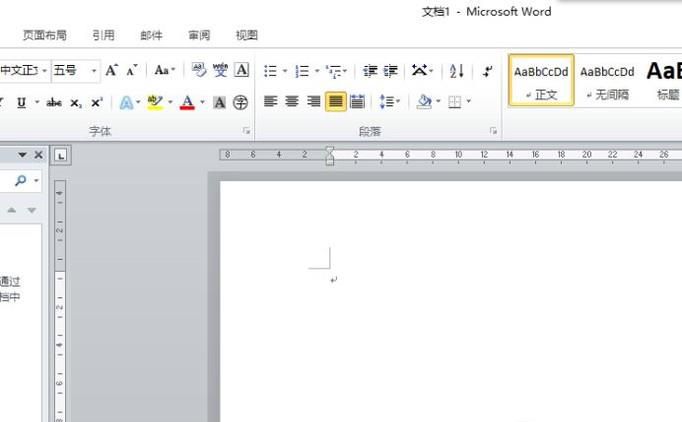Open the Line Spacing menu
Screen dimensions: 682x422
pyautogui.click(x=389, y=102)
